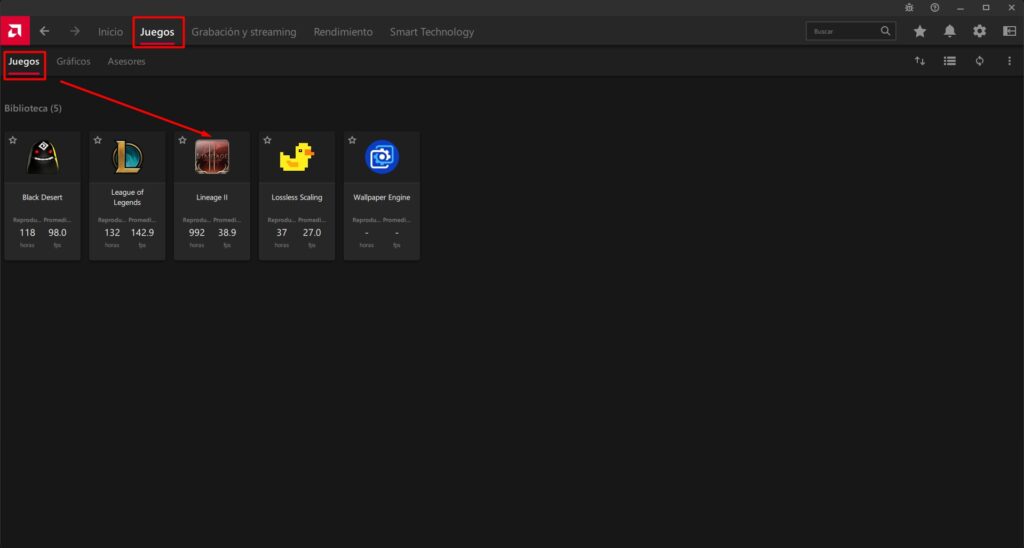
Task: Open the Wallpaper Engine icon
Action: point(382,157)
